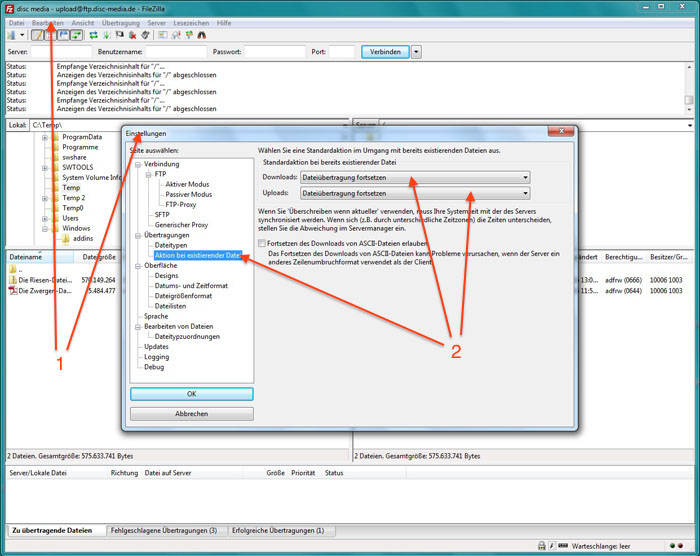Select Dateitypen in settings tree
The width and height of the screenshot is (700, 556).
click(171, 245)
